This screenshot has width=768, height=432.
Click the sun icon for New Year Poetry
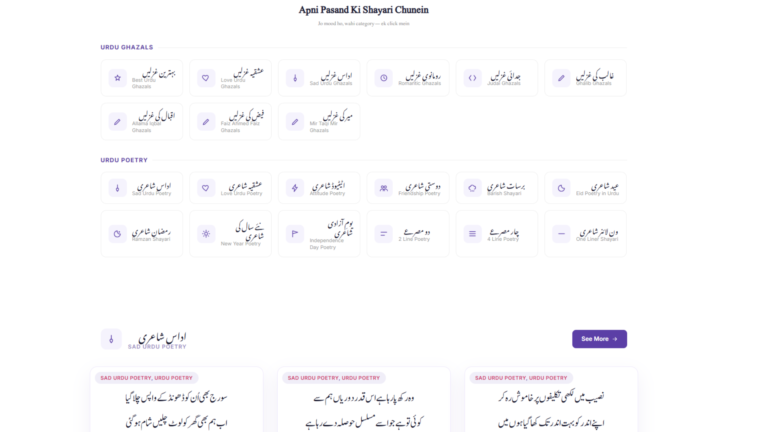(x=206, y=234)
